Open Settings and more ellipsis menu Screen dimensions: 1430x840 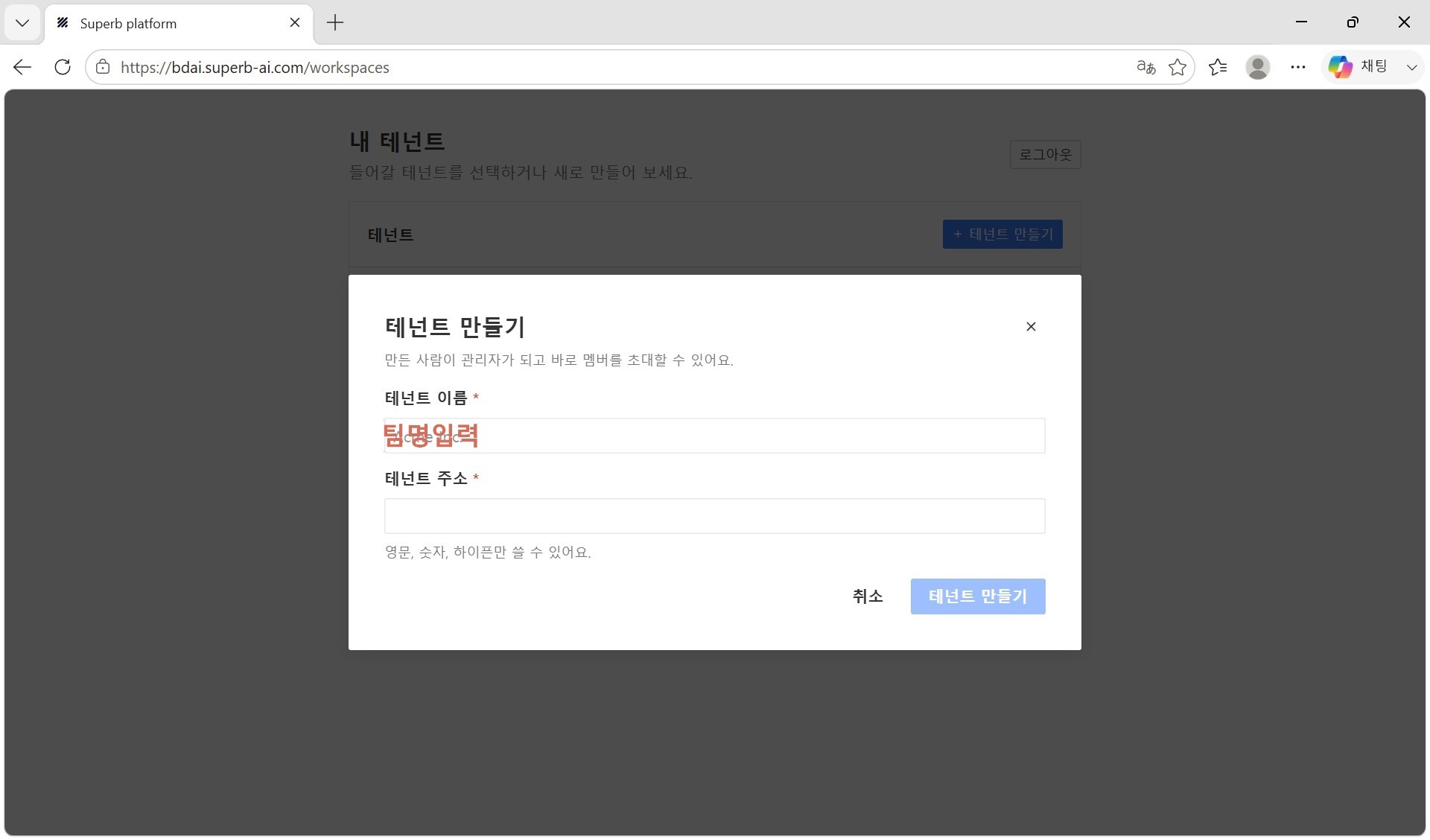pos(1298,67)
